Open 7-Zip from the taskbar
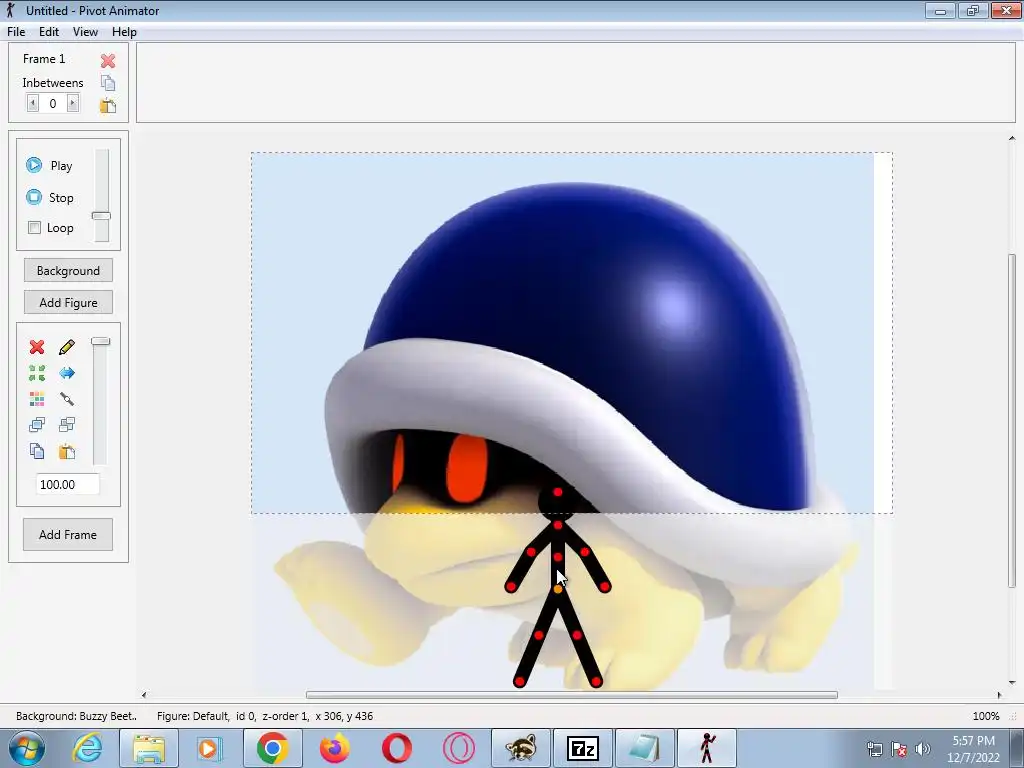 (x=583, y=748)
